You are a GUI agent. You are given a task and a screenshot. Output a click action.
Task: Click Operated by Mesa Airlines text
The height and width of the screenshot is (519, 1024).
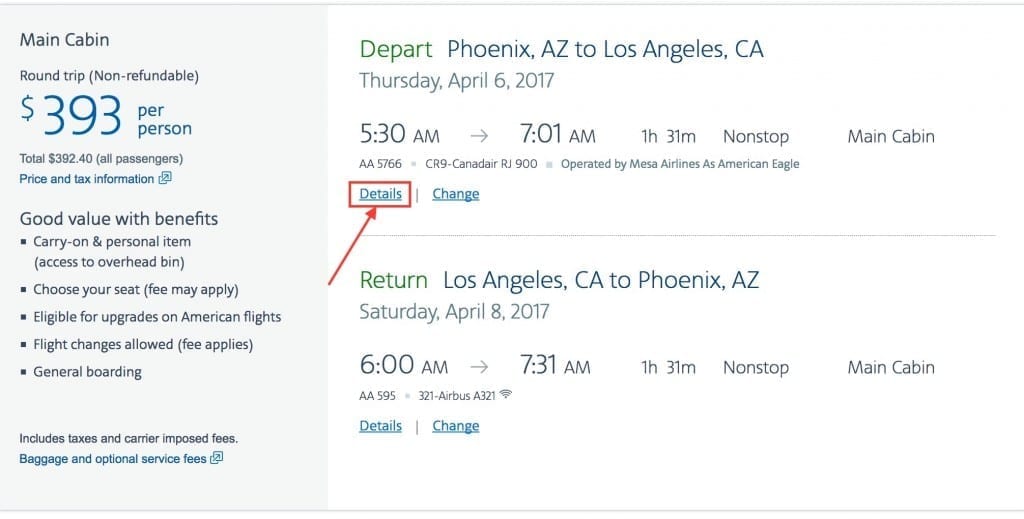click(x=680, y=164)
